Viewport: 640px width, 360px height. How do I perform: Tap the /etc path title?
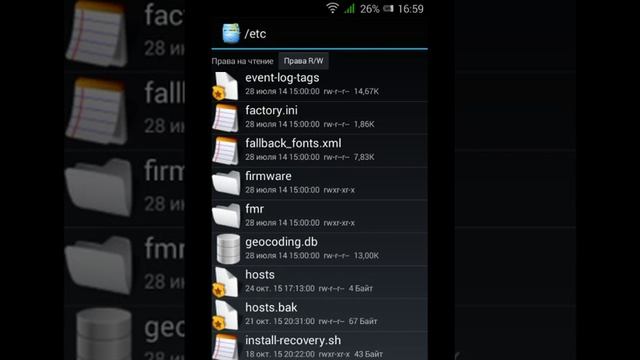point(255,34)
